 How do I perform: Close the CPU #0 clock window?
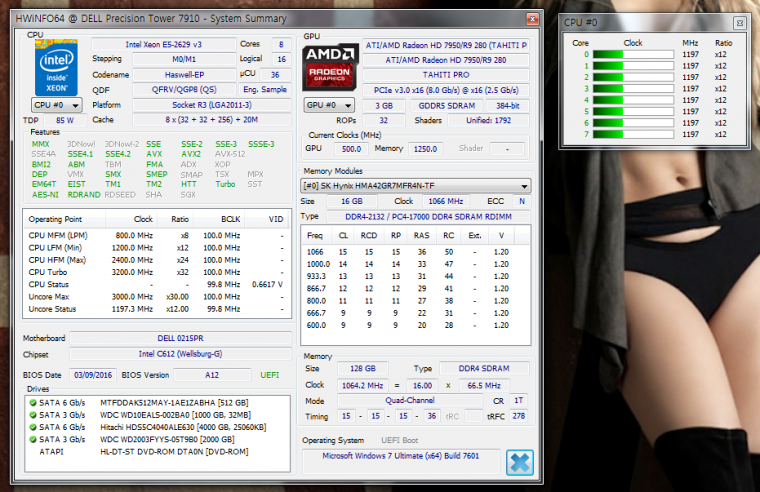(739, 22)
